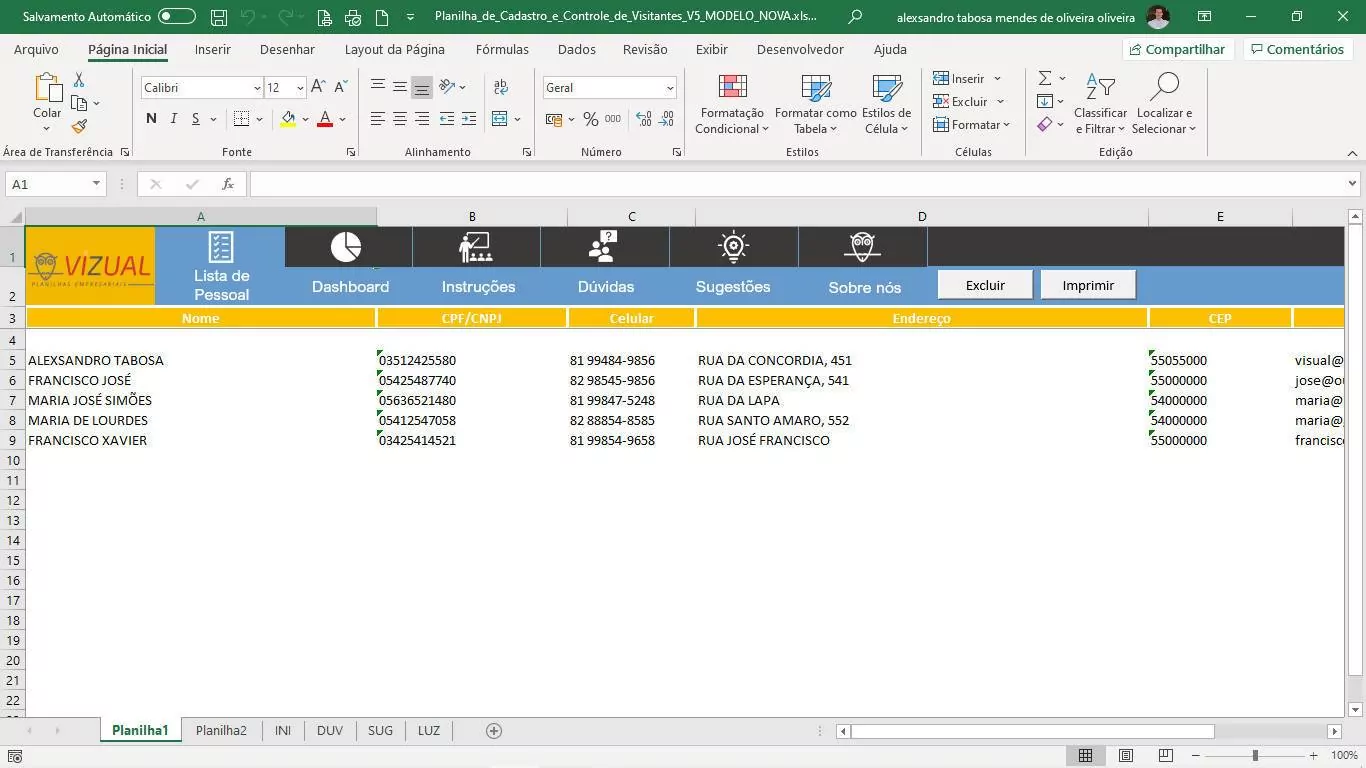Click the zoom slider handle
The image size is (1366, 768).
[x=1255, y=755]
